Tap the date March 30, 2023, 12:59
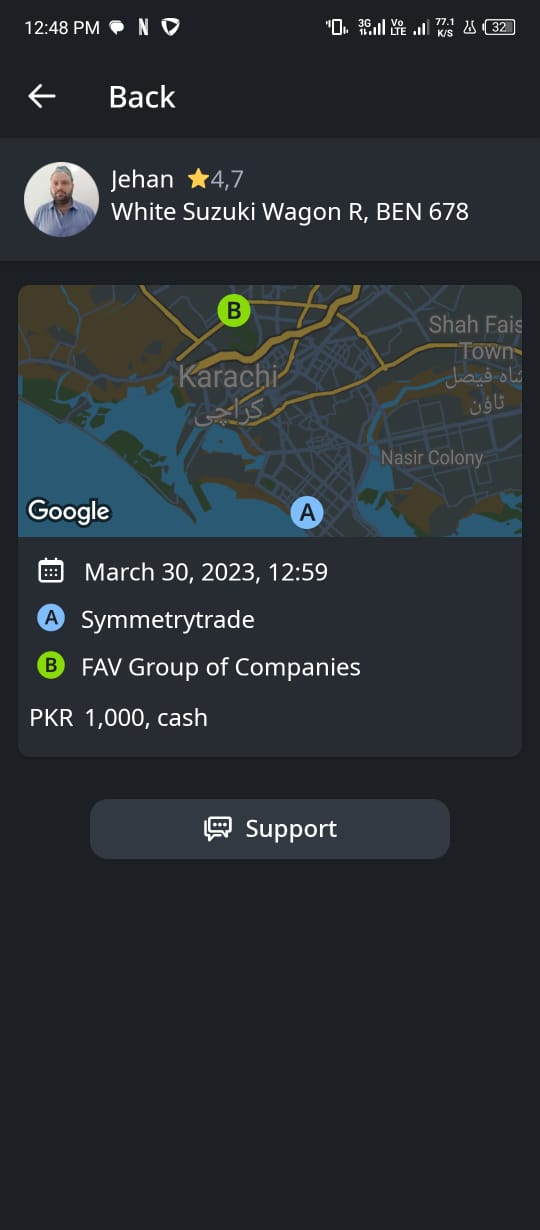Viewport: 540px width, 1230px height. click(206, 572)
